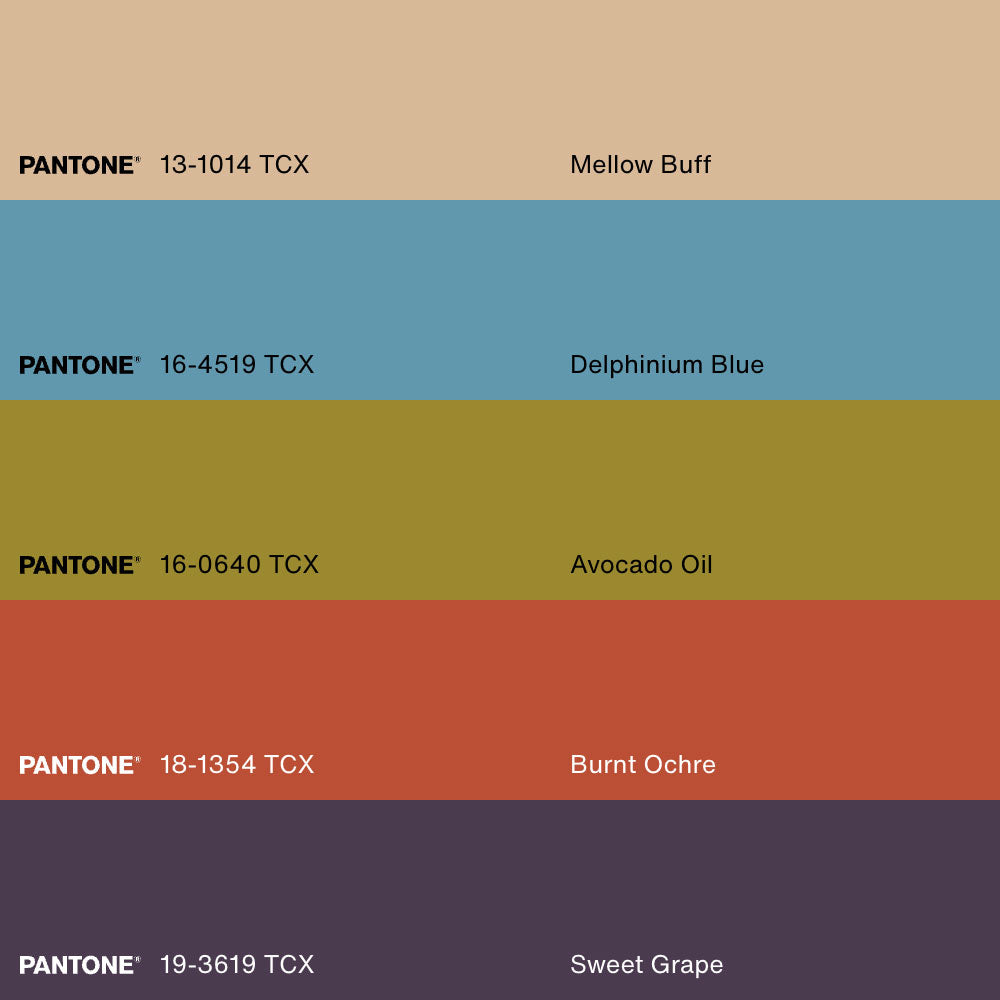This screenshot has width=1000, height=1000.
Task: Click the Sweet Grape name label
Action: click(x=646, y=965)
